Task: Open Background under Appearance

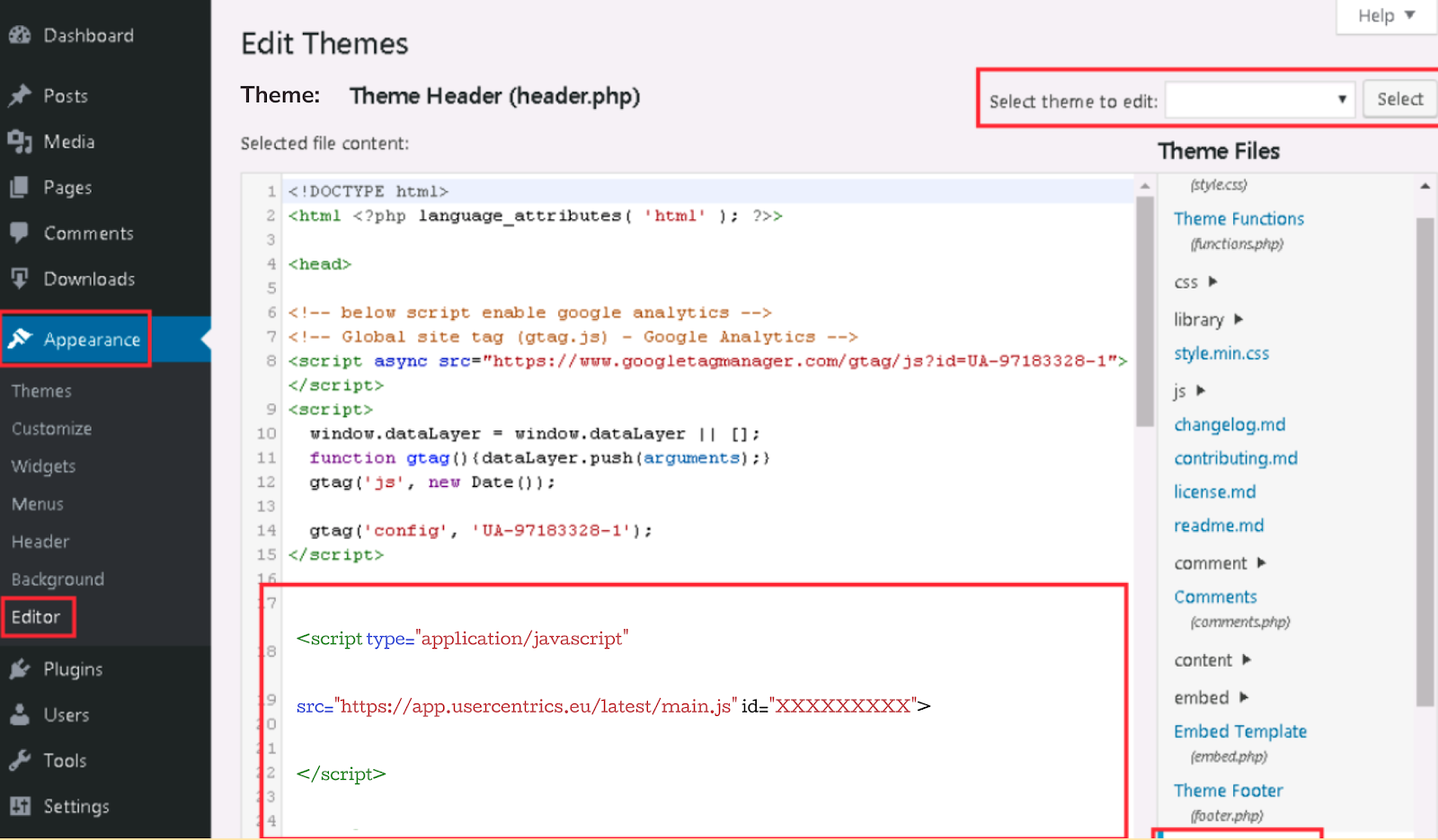Action: click(58, 579)
